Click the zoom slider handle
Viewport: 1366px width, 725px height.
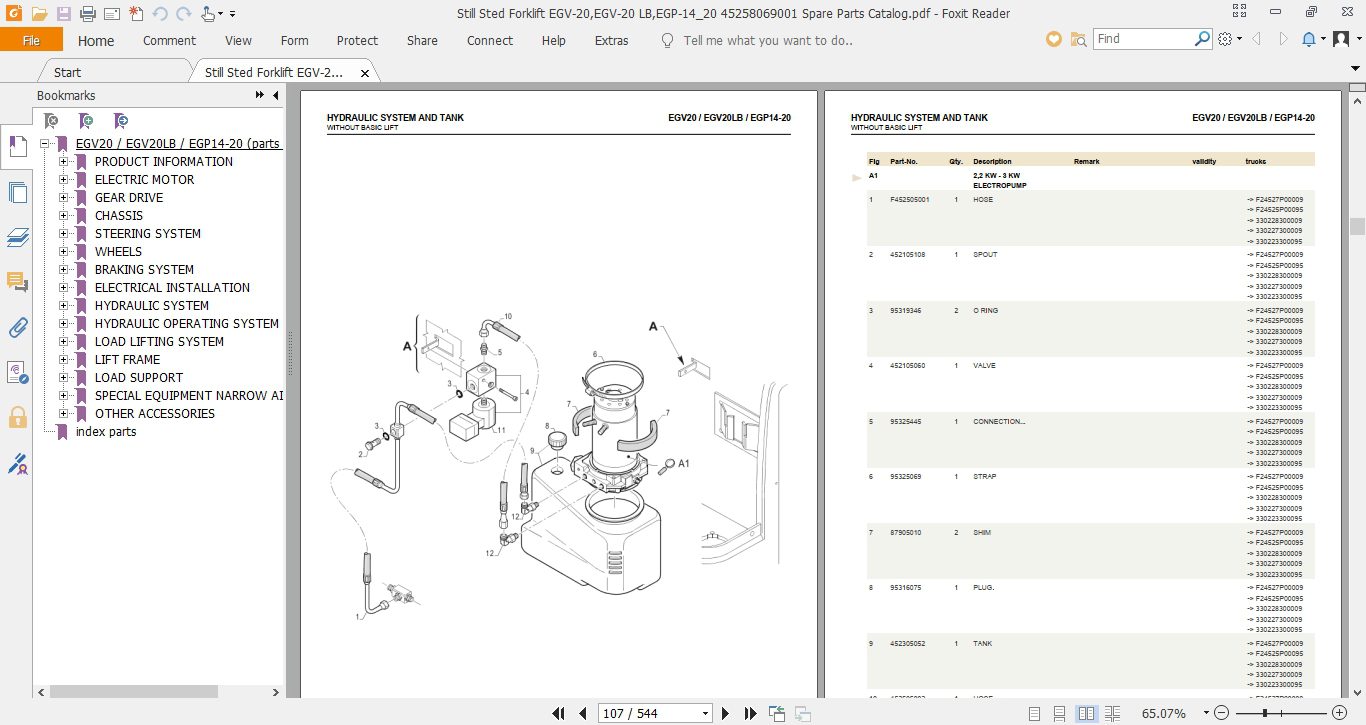click(x=1266, y=714)
